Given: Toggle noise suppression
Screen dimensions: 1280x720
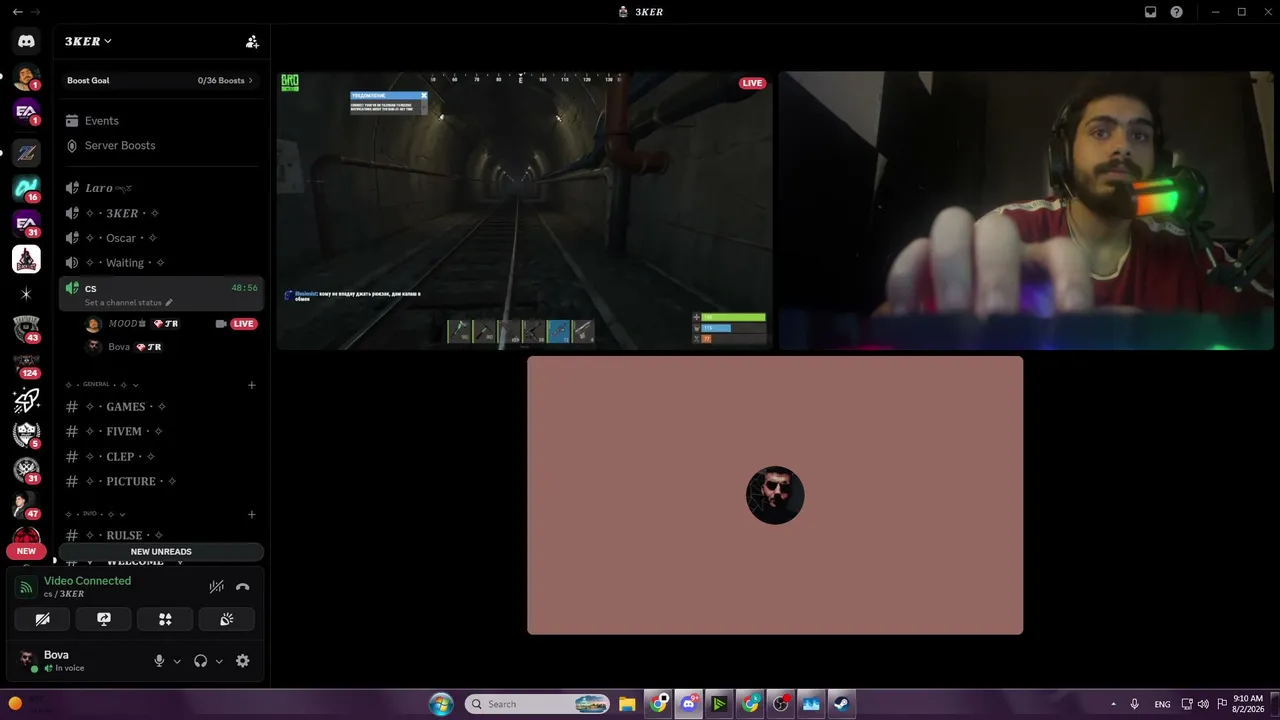Looking at the screenshot, I should (216, 587).
